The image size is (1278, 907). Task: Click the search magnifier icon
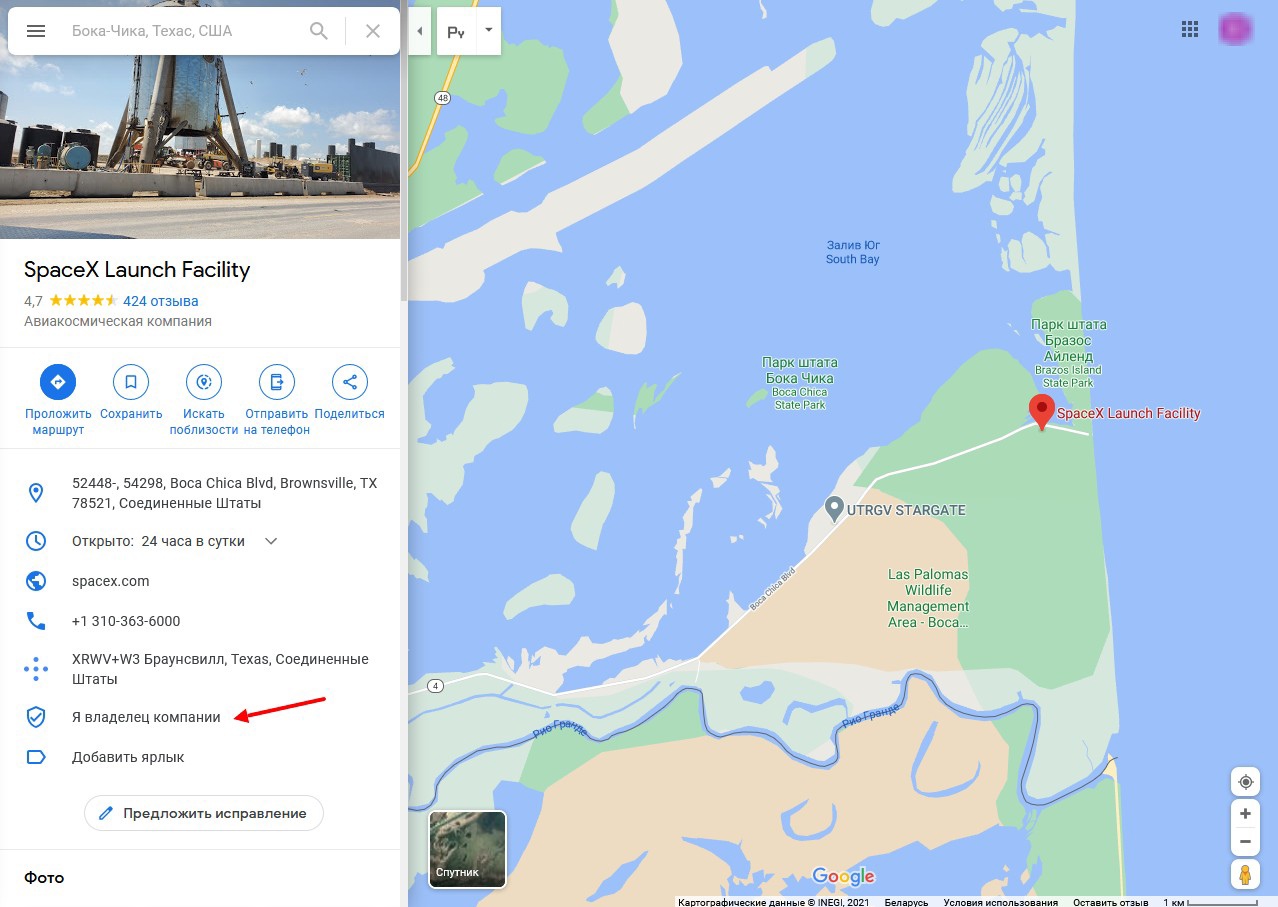point(319,31)
